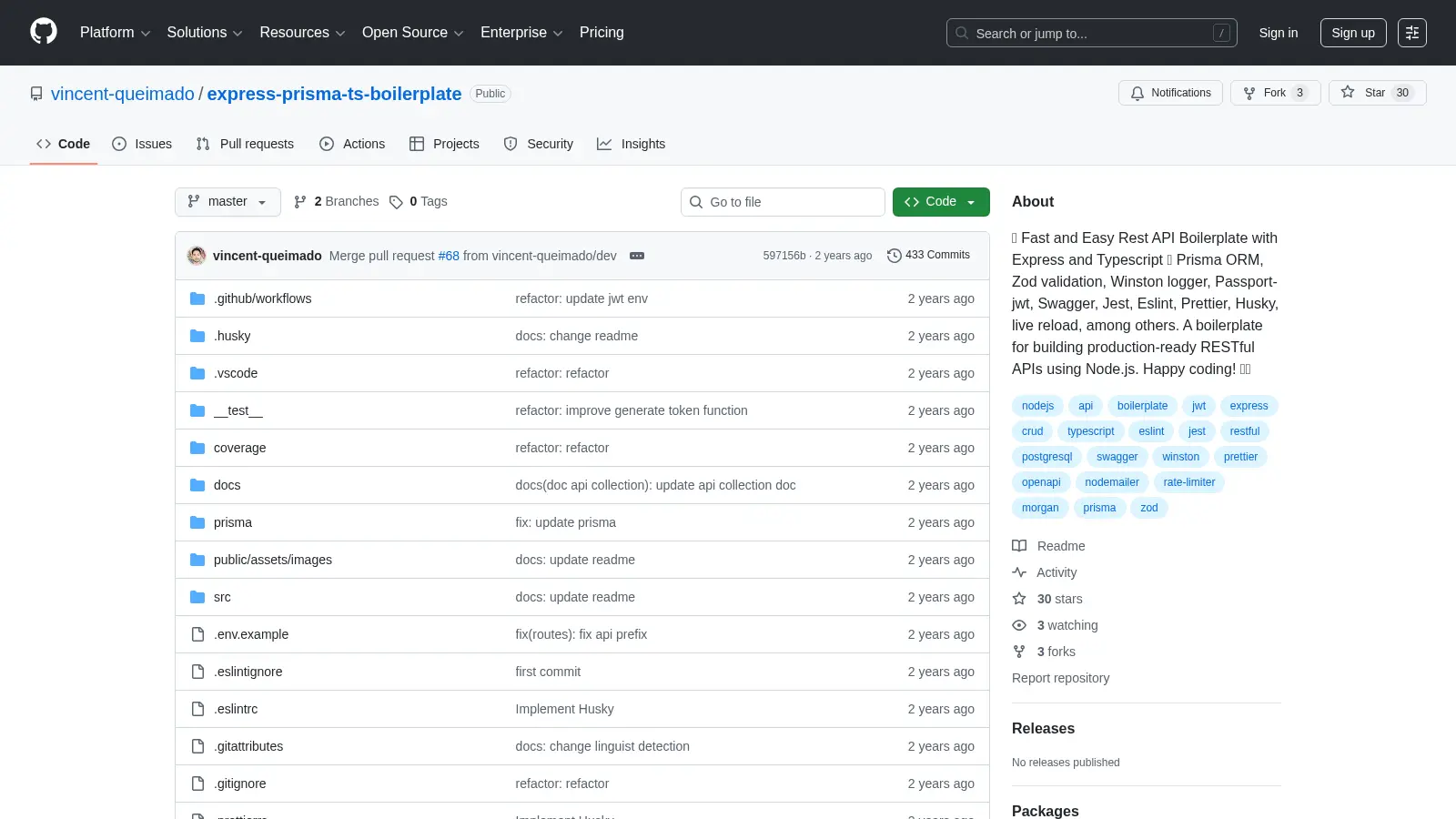Expand the Platform menu
The width and height of the screenshot is (1456, 819).
click(115, 33)
